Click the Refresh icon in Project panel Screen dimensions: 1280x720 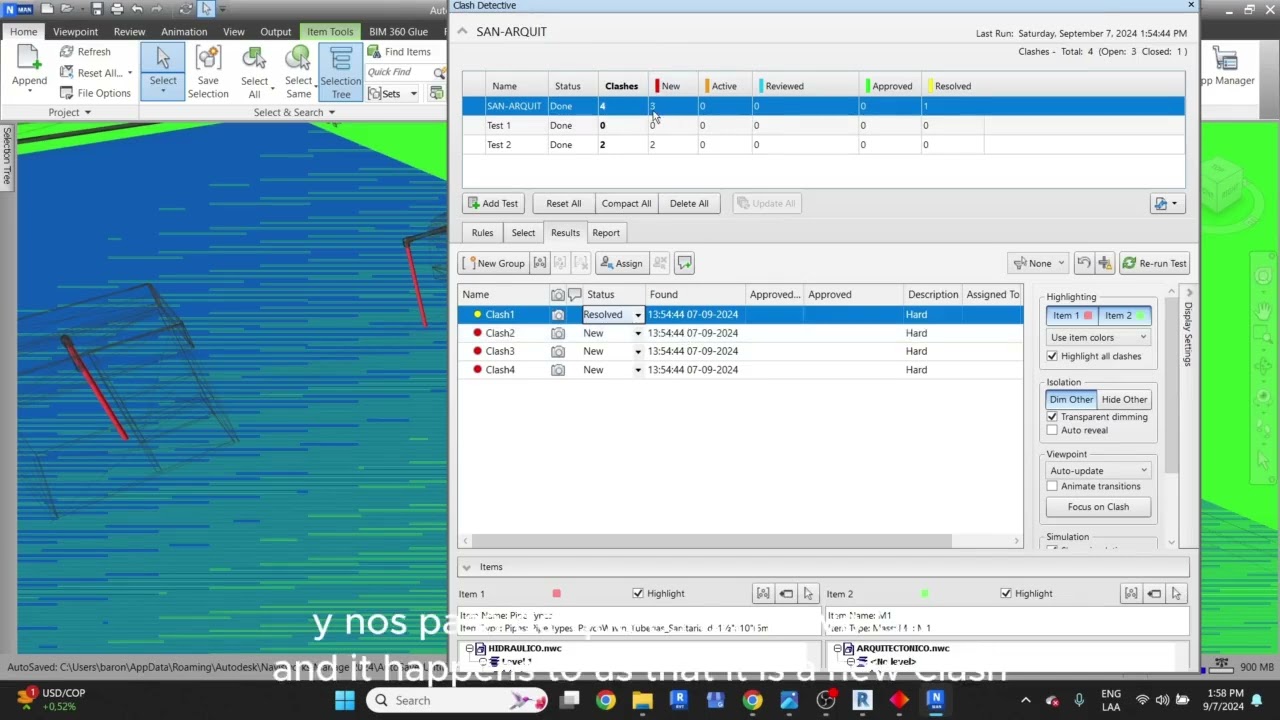pyautogui.click(x=66, y=52)
